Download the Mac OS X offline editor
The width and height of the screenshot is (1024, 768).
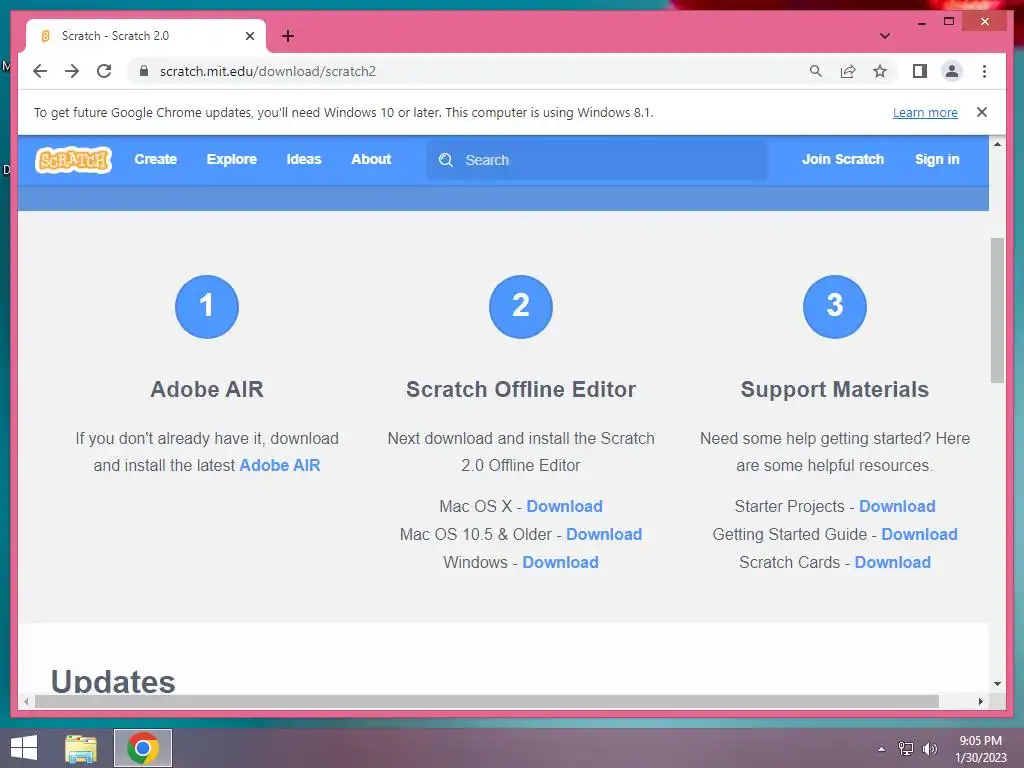(x=564, y=507)
